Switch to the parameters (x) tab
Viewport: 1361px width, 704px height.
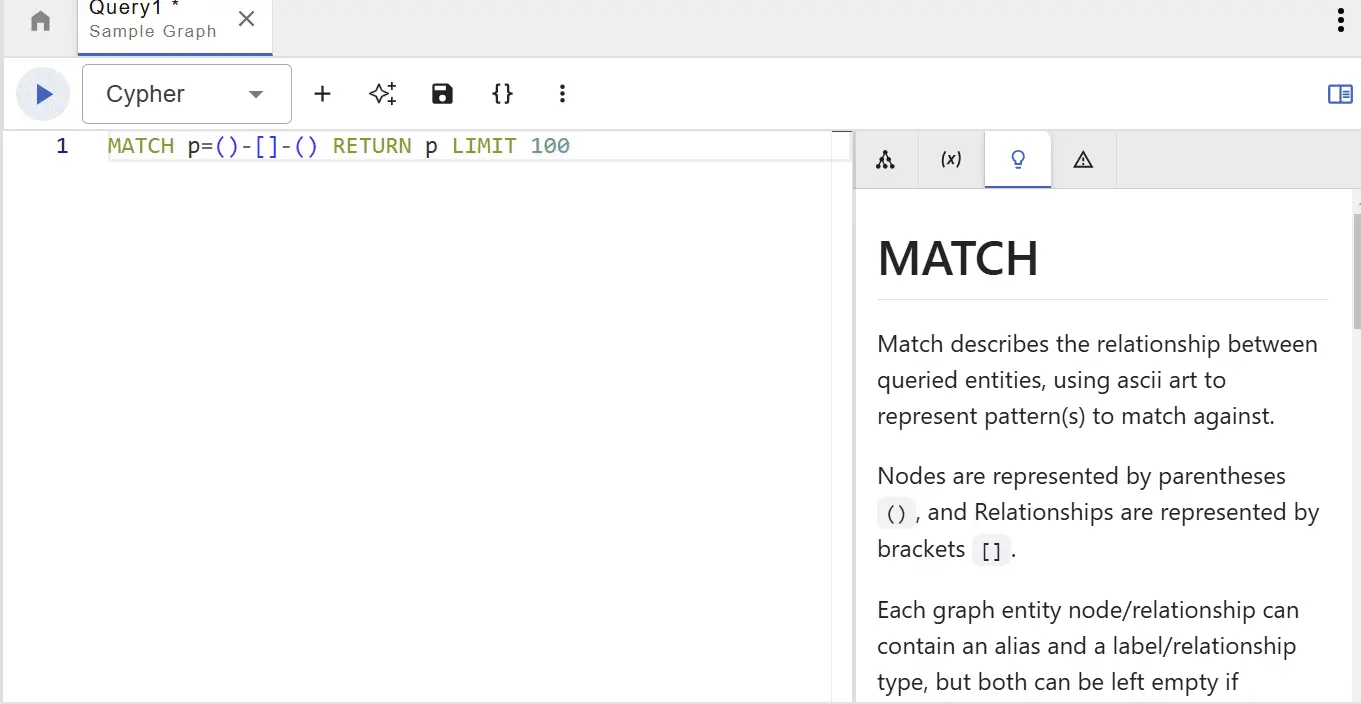click(x=951, y=158)
